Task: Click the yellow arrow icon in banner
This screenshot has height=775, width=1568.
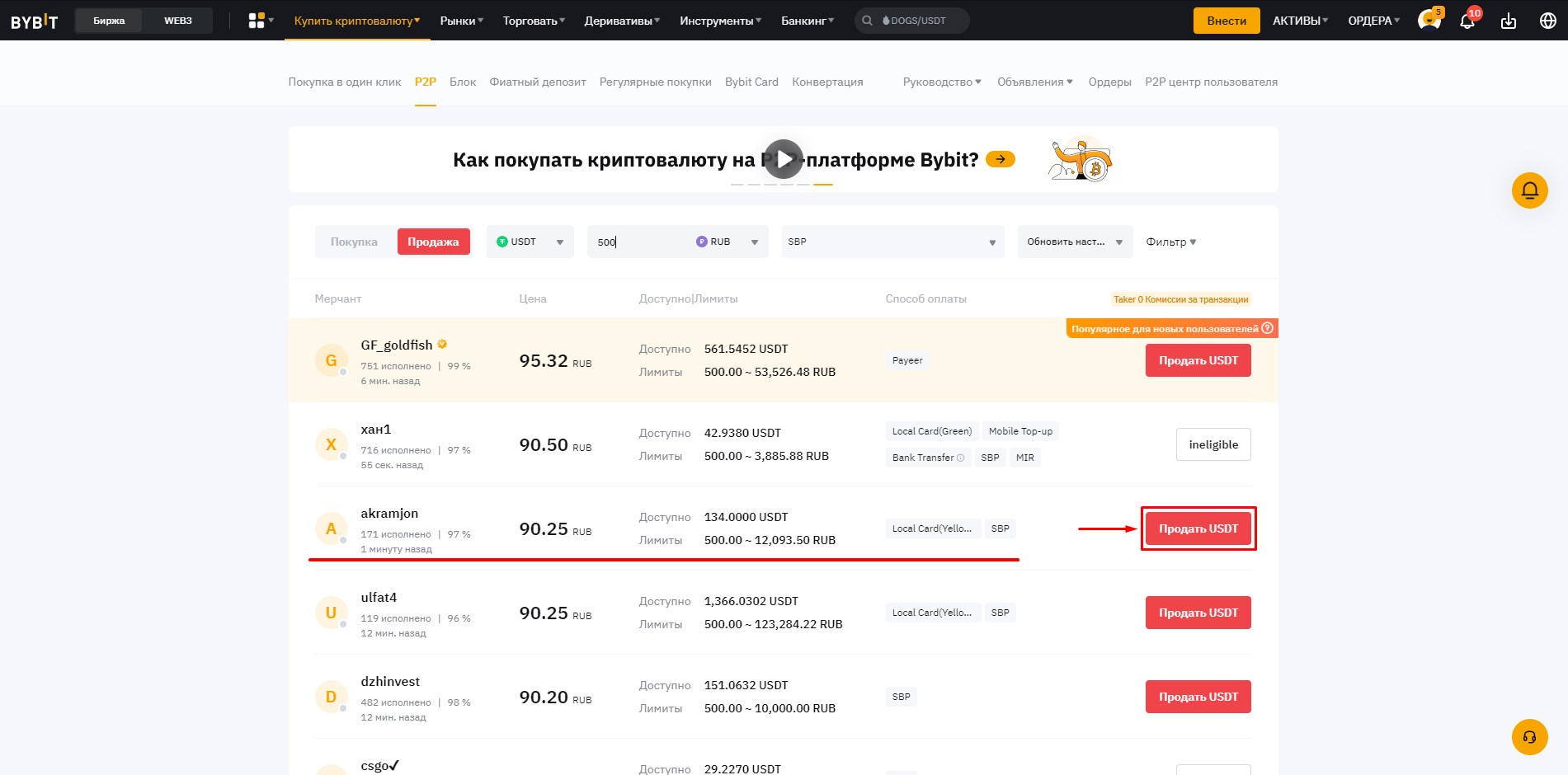Action: (1001, 159)
